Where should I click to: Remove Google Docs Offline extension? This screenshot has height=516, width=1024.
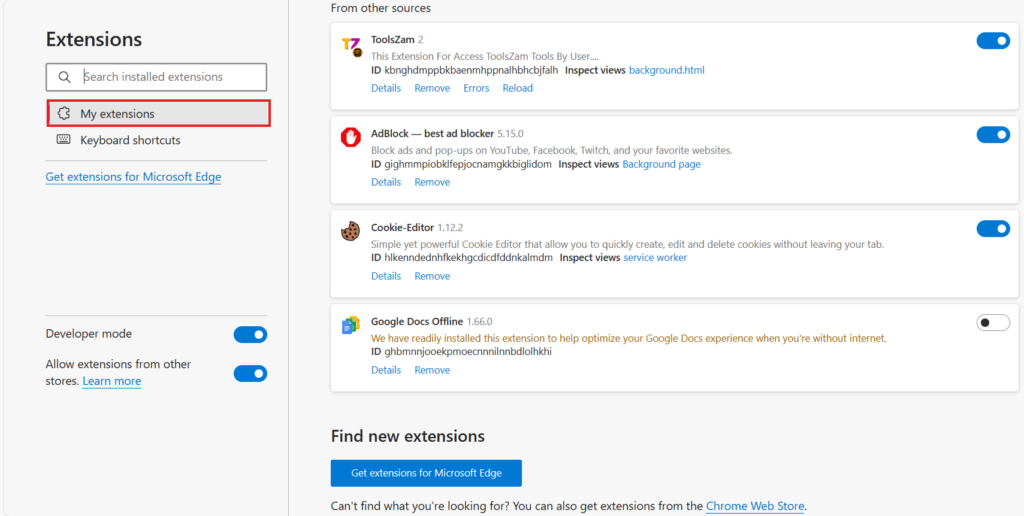(432, 370)
